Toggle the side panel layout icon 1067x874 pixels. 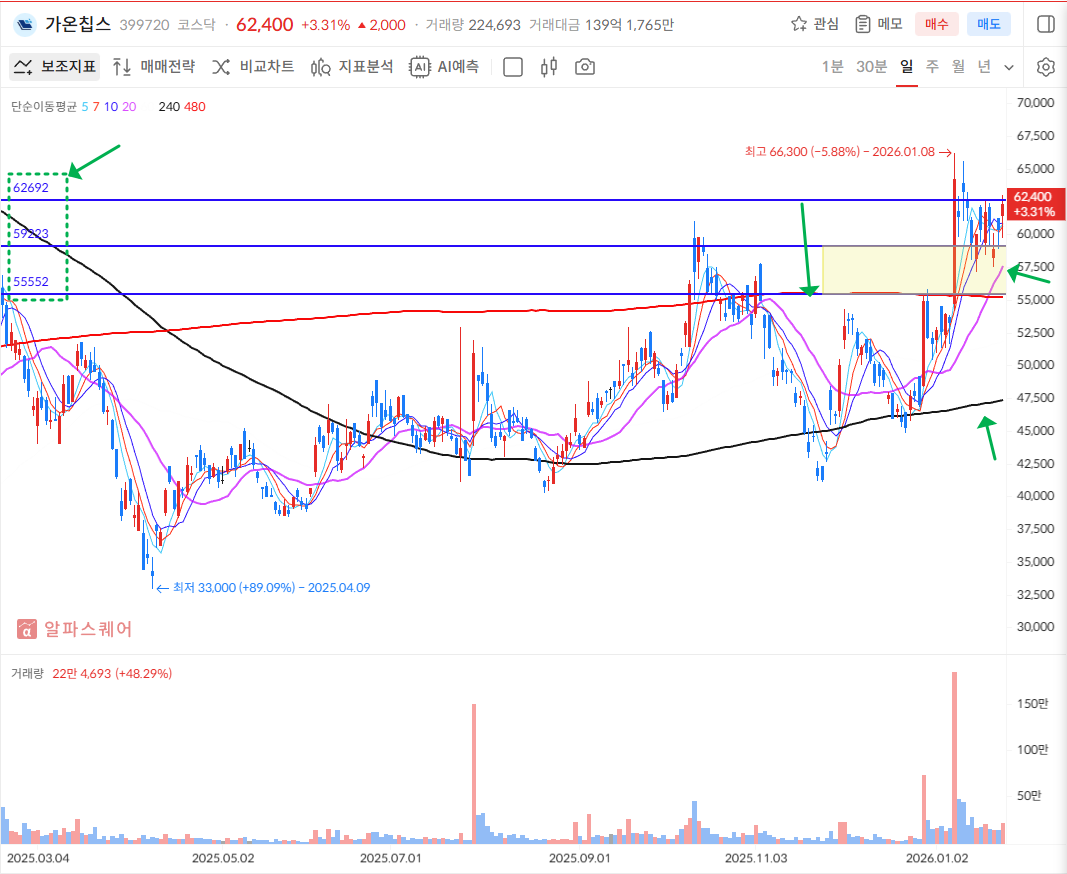pos(1045,24)
